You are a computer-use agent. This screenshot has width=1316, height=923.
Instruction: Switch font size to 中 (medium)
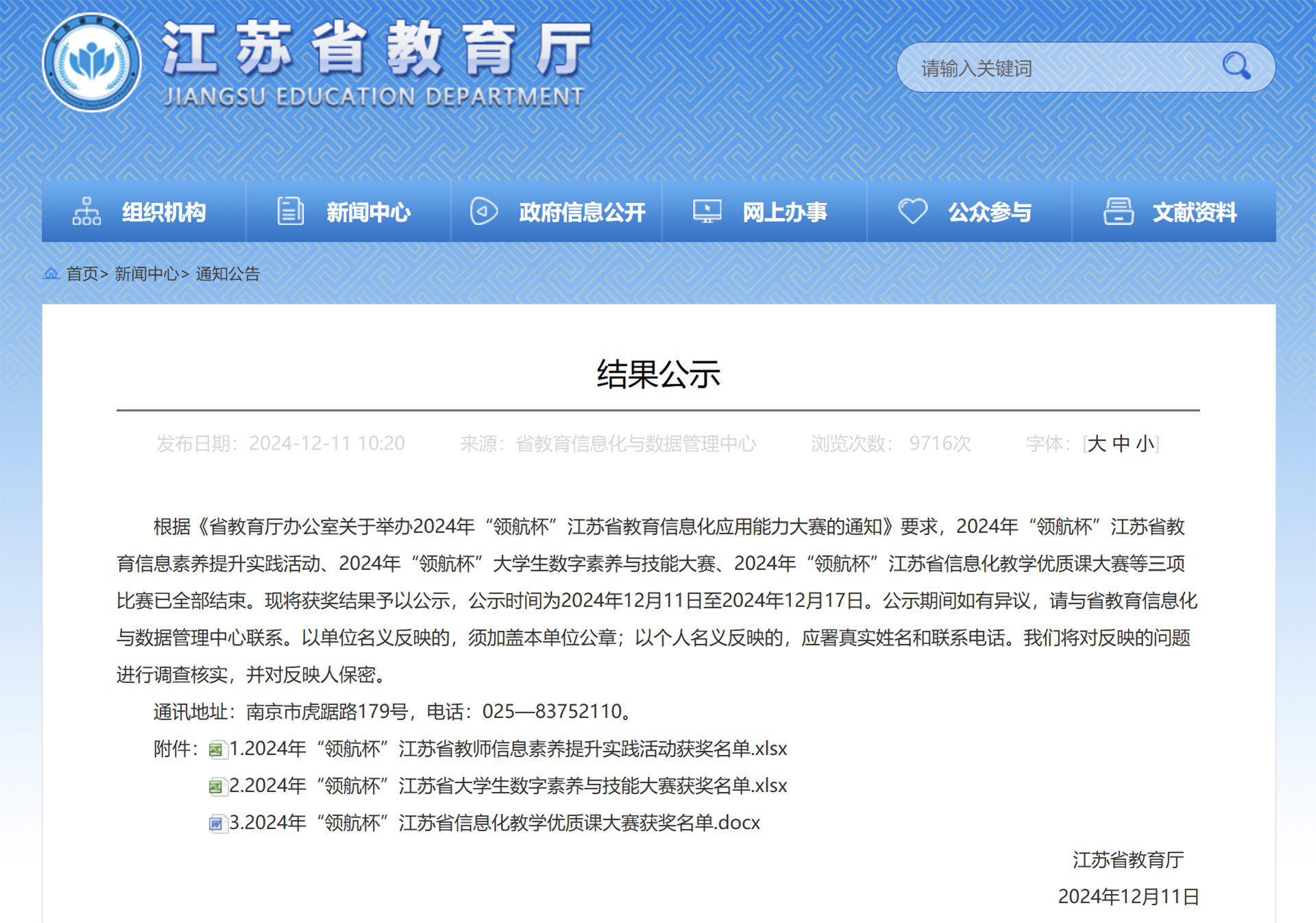click(x=1121, y=444)
